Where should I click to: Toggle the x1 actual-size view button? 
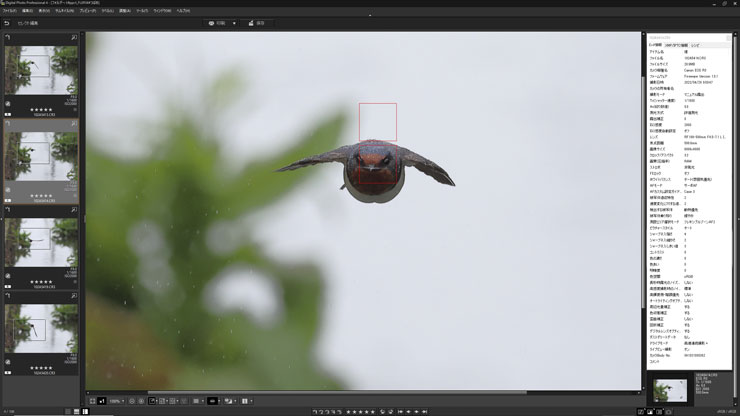[102, 401]
